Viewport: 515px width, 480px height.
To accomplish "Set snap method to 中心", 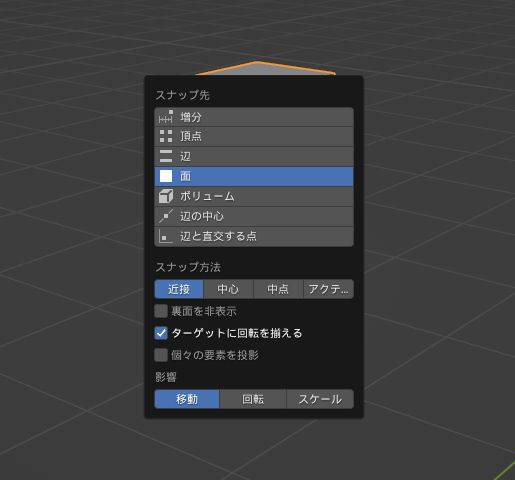I will [228, 289].
